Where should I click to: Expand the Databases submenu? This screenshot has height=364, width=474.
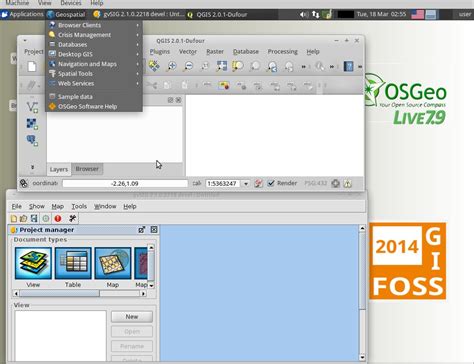[94, 44]
